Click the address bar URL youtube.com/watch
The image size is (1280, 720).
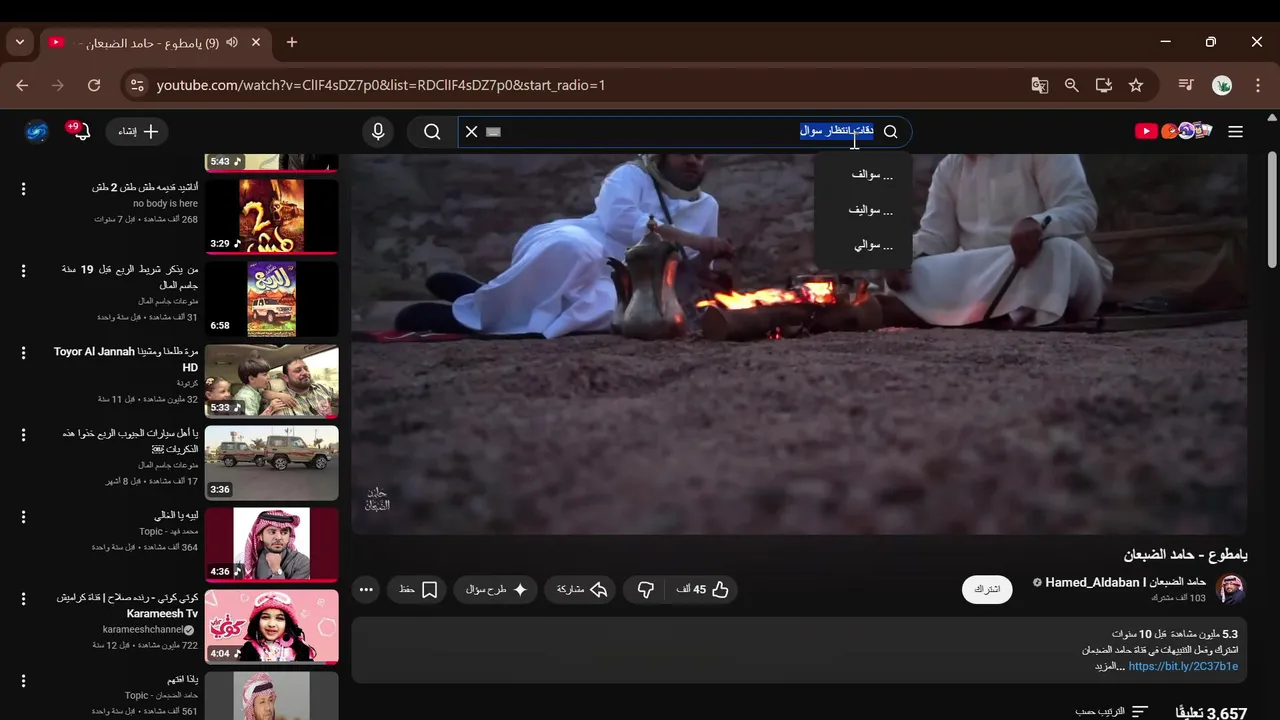pos(381,85)
